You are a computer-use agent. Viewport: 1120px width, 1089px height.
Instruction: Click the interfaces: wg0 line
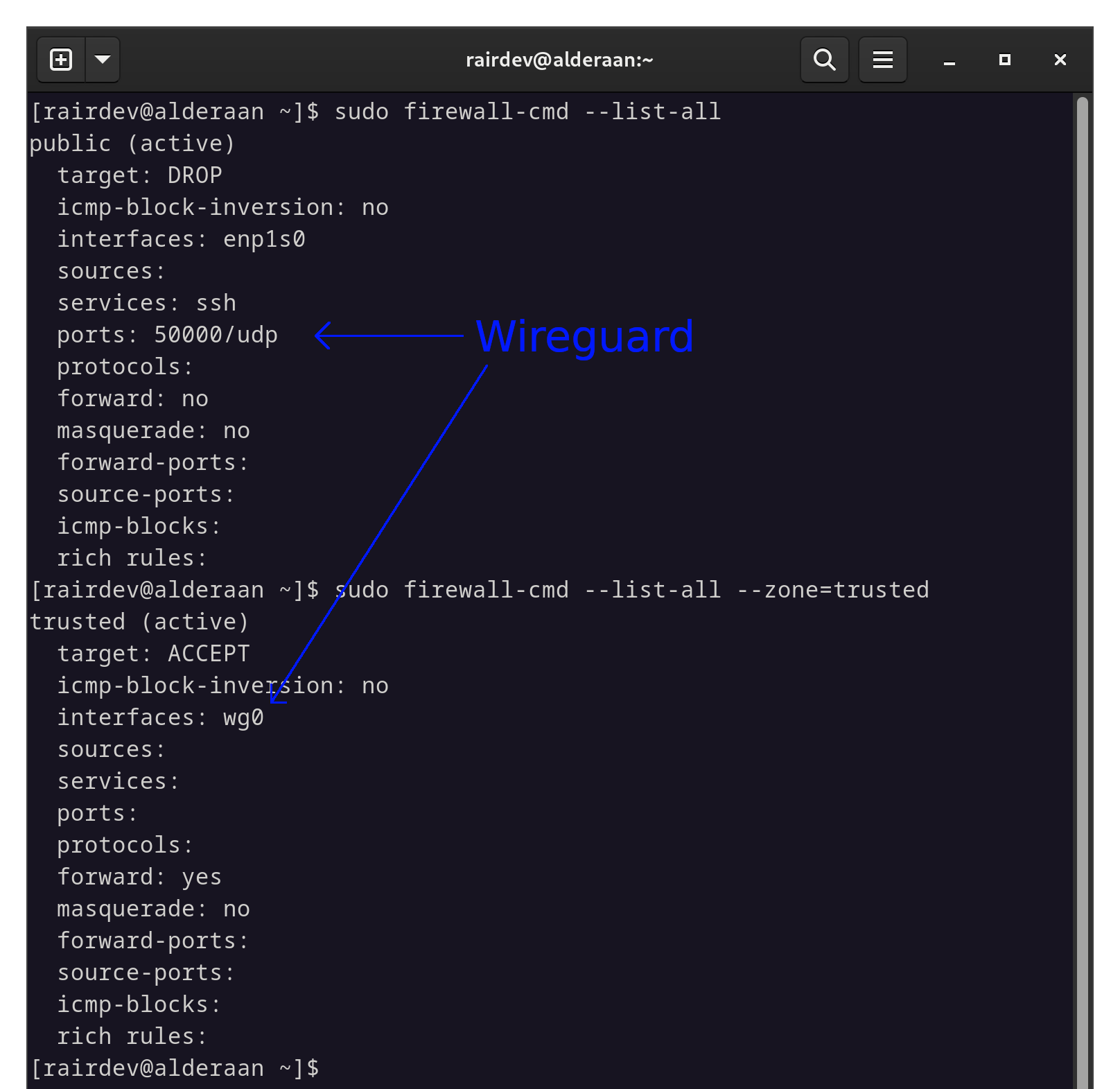coord(161,717)
